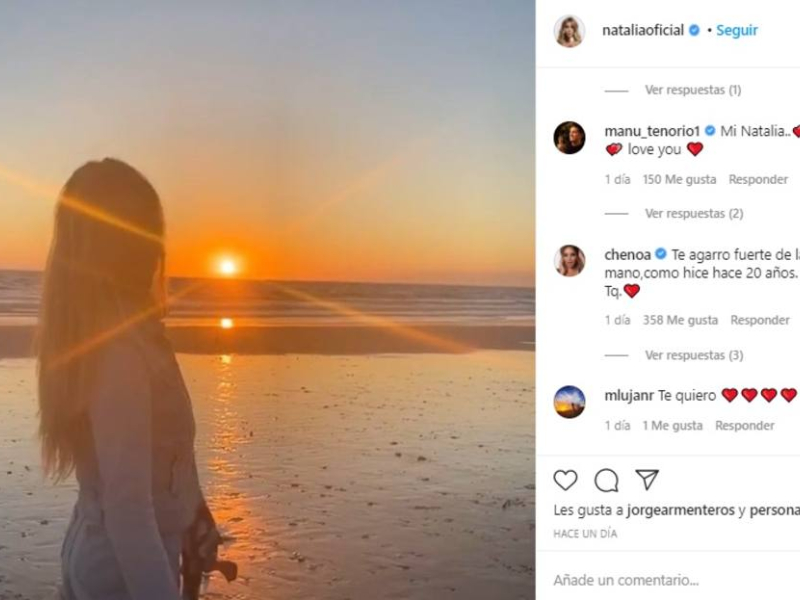Follow nataliaoficial with the Seguir button
The width and height of the screenshot is (800, 600).
[x=737, y=31]
